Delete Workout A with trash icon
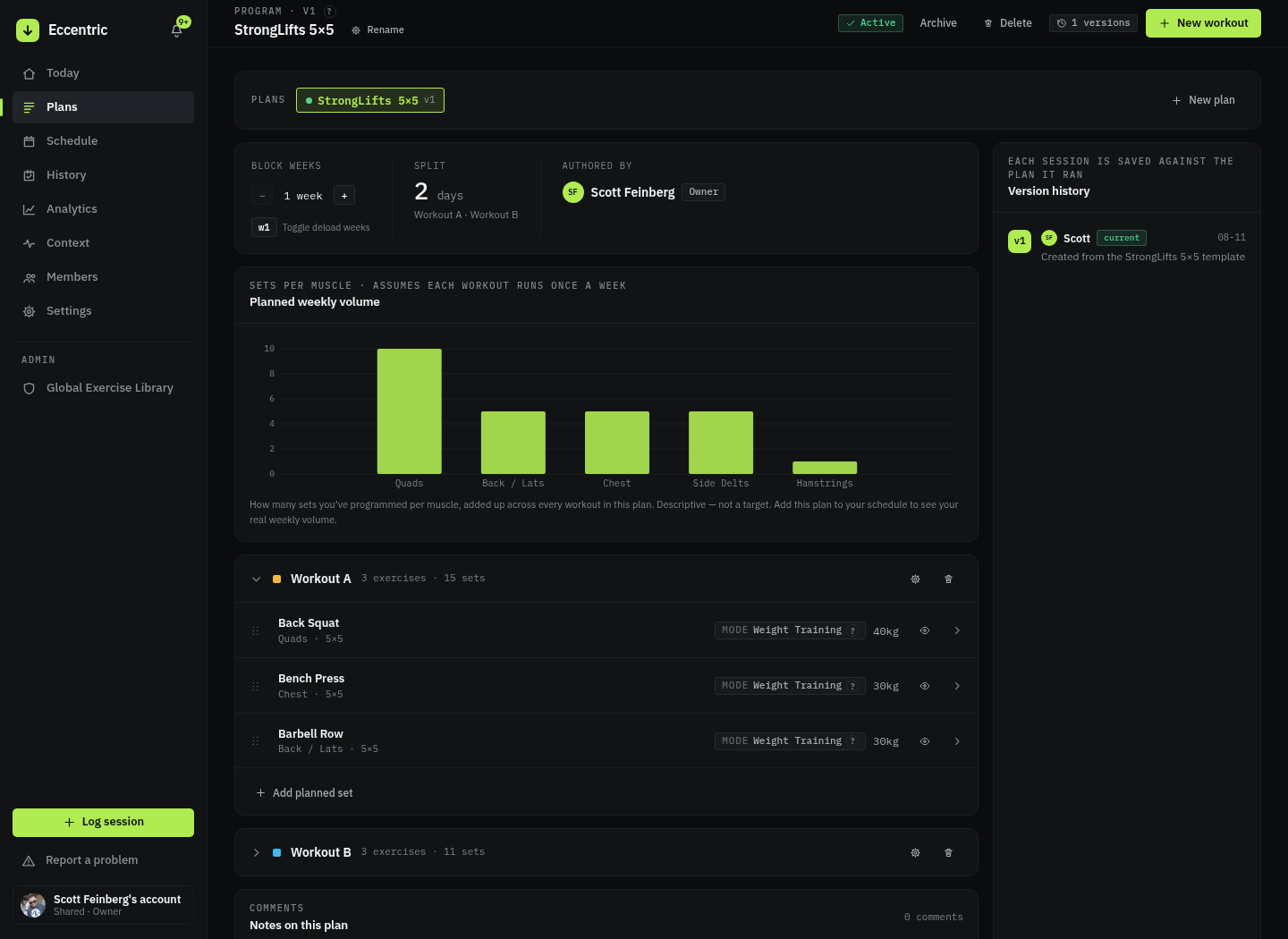 pos(948,579)
